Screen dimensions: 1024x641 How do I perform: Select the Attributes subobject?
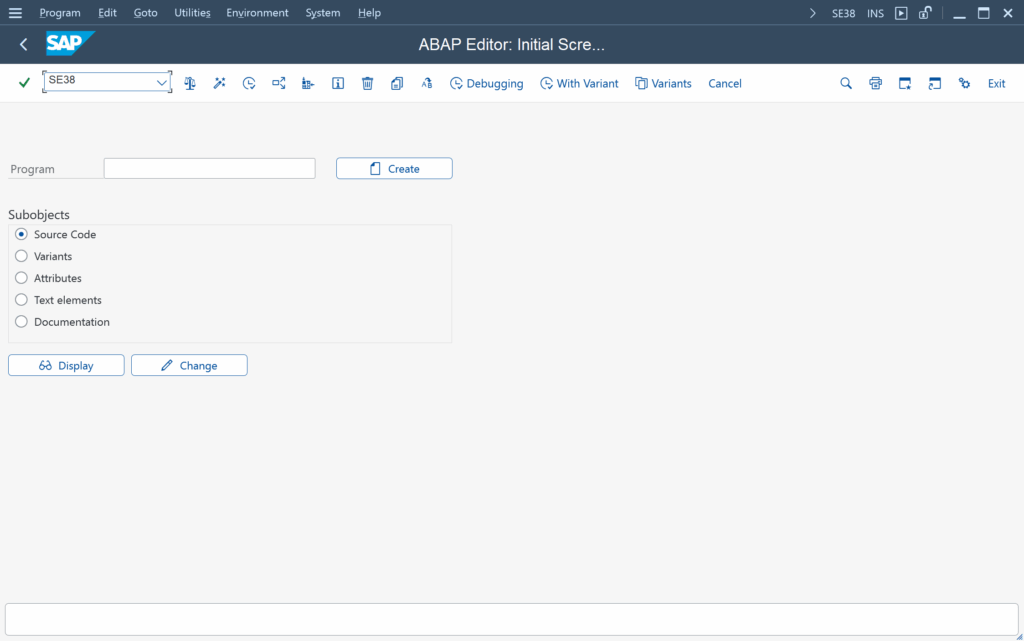21,278
